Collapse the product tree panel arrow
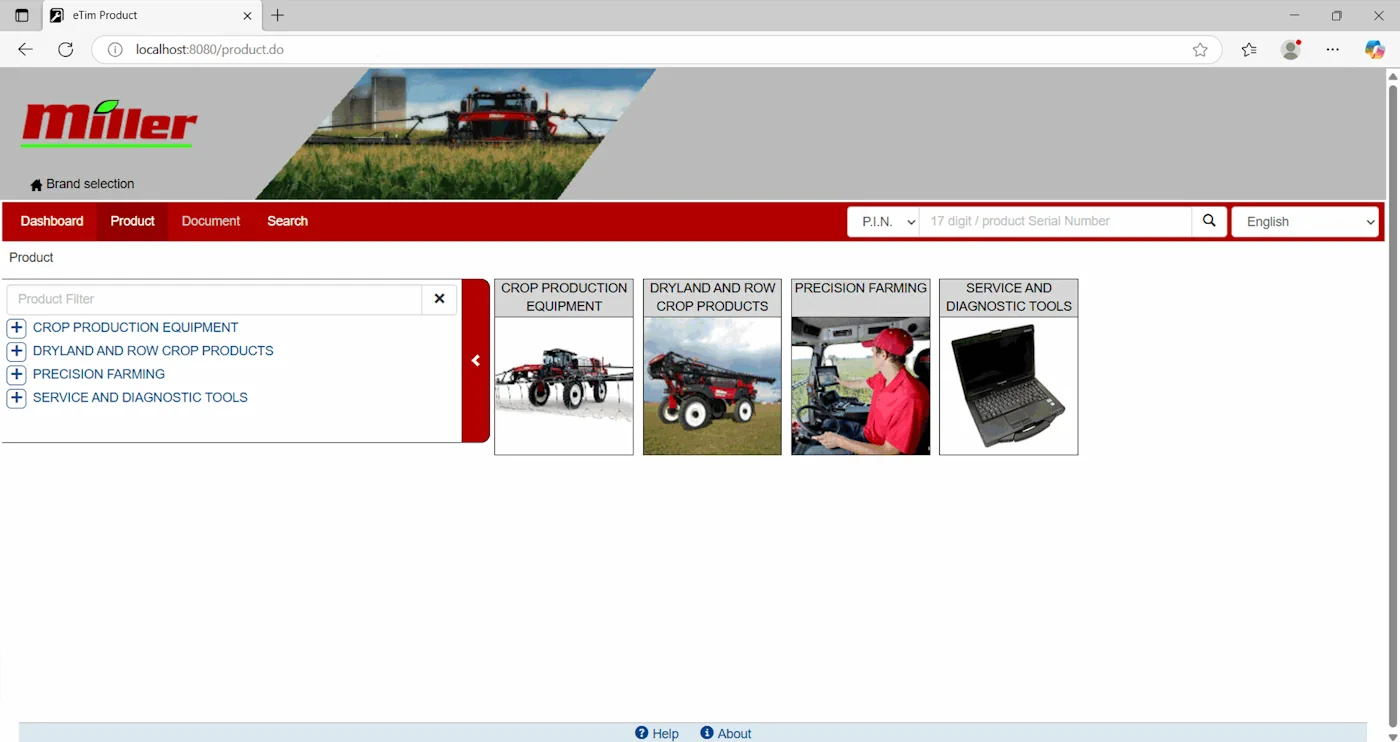 click(476, 361)
